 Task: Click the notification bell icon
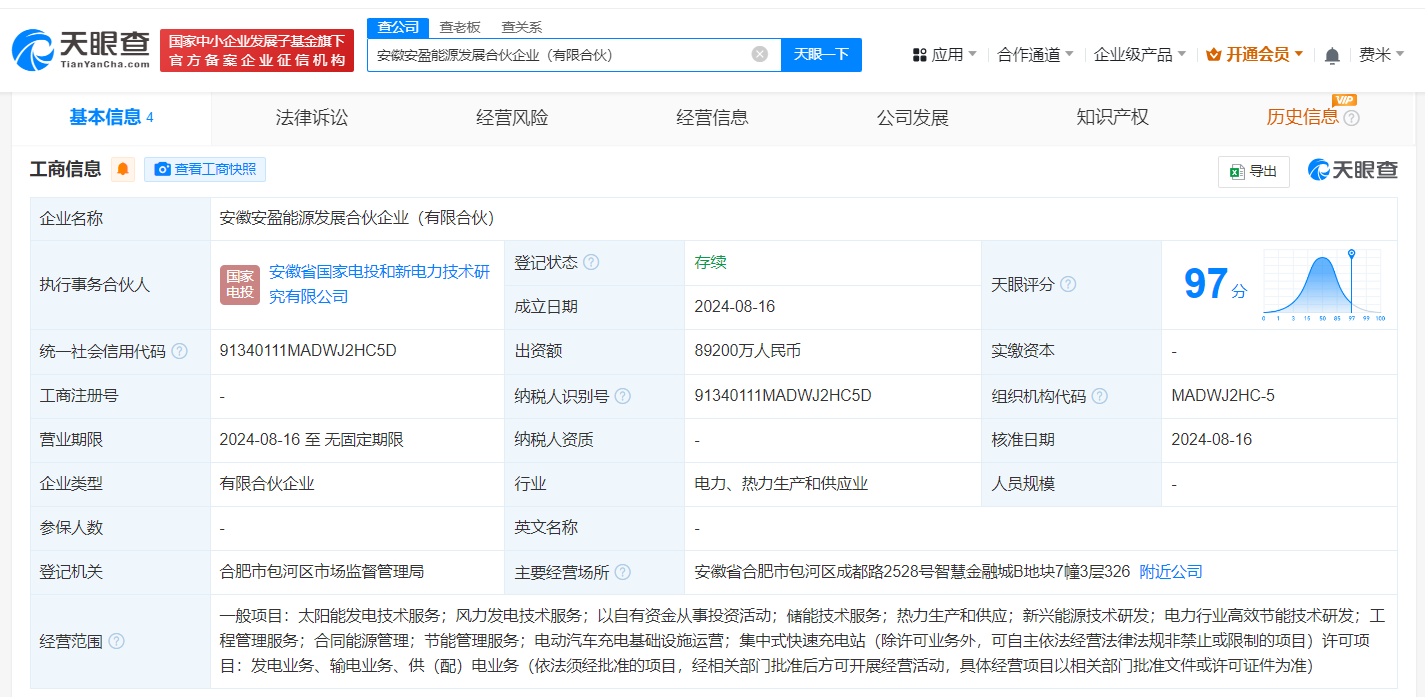(1331, 56)
